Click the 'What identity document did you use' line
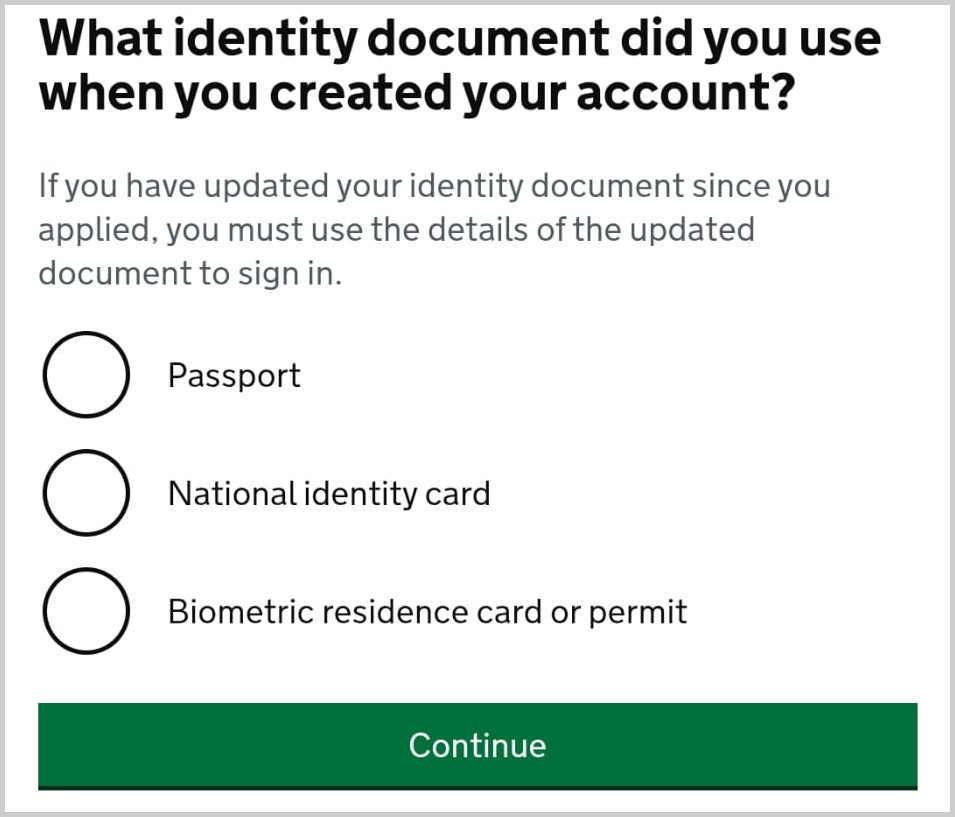The height and width of the screenshot is (817, 955). coord(459,39)
